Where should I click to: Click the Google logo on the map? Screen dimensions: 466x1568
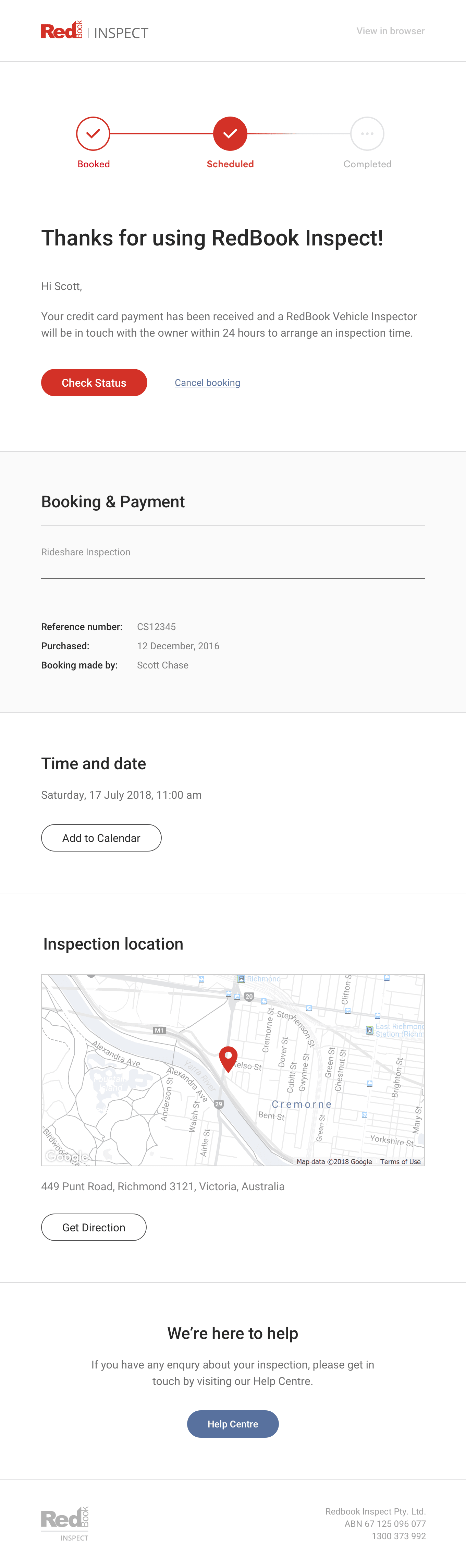[x=66, y=1156]
